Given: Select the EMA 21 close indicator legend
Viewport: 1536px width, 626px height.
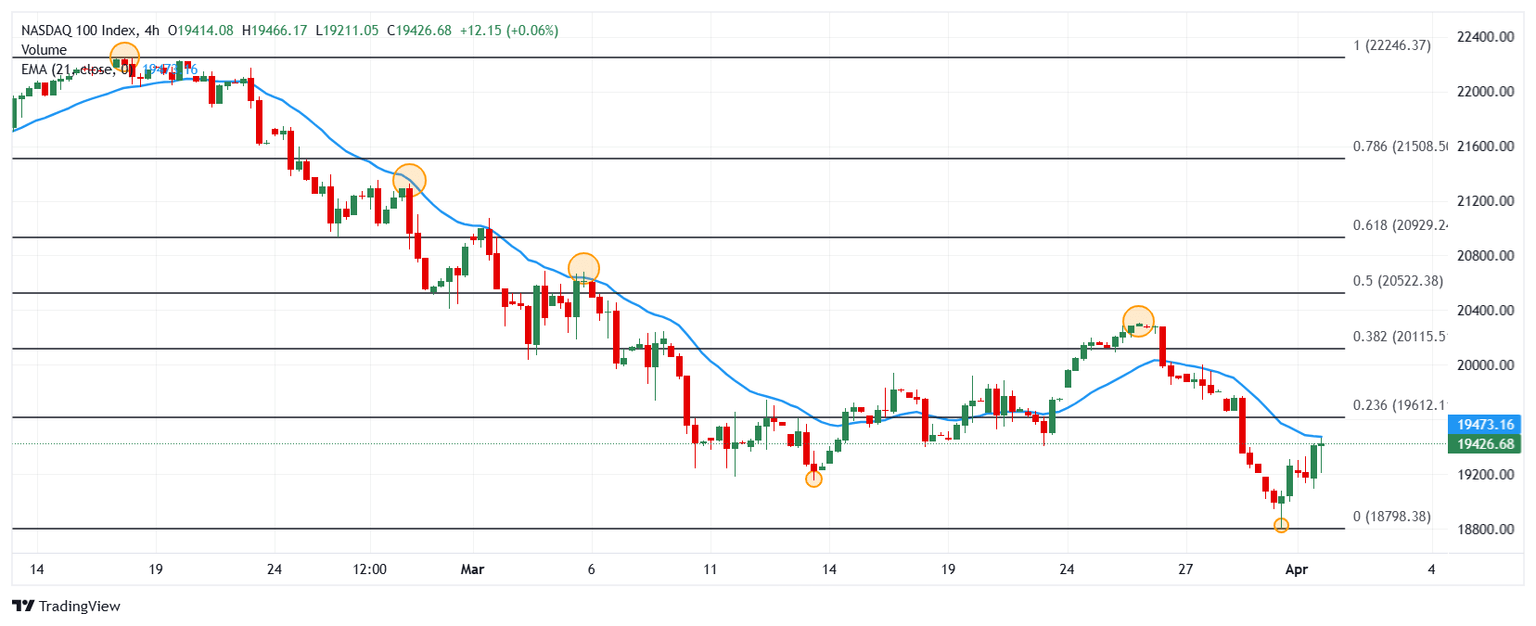Looking at the screenshot, I should coord(70,70).
